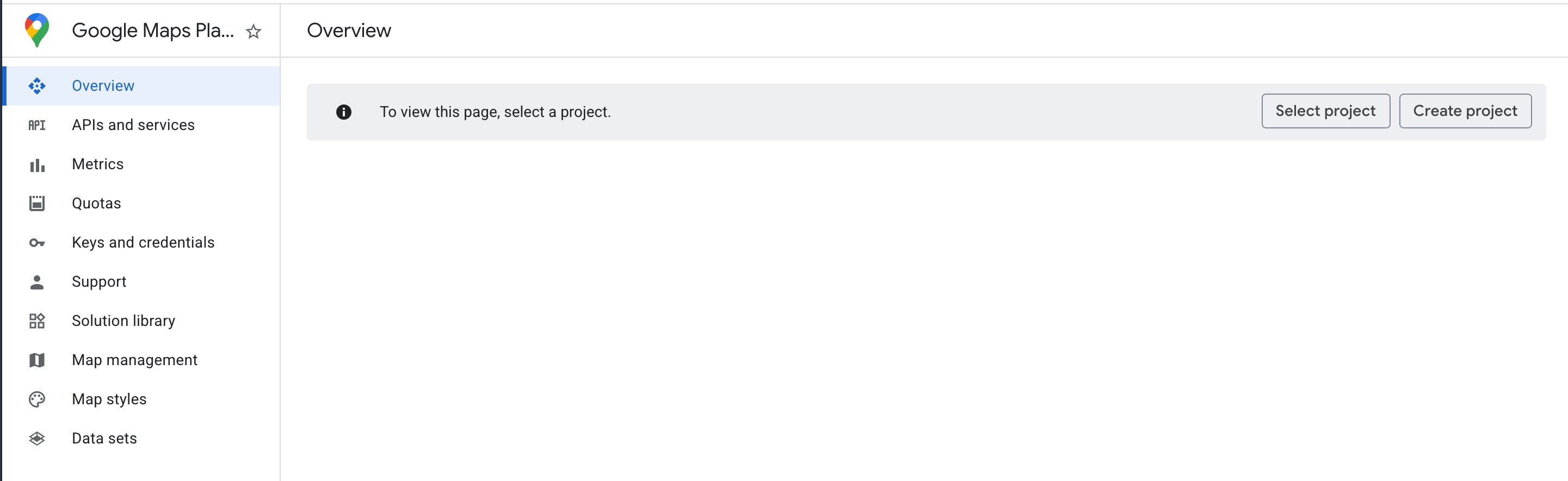Click the API icon in sidebar
This screenshot has width=1568, height=481.
(x=36, y=126)
